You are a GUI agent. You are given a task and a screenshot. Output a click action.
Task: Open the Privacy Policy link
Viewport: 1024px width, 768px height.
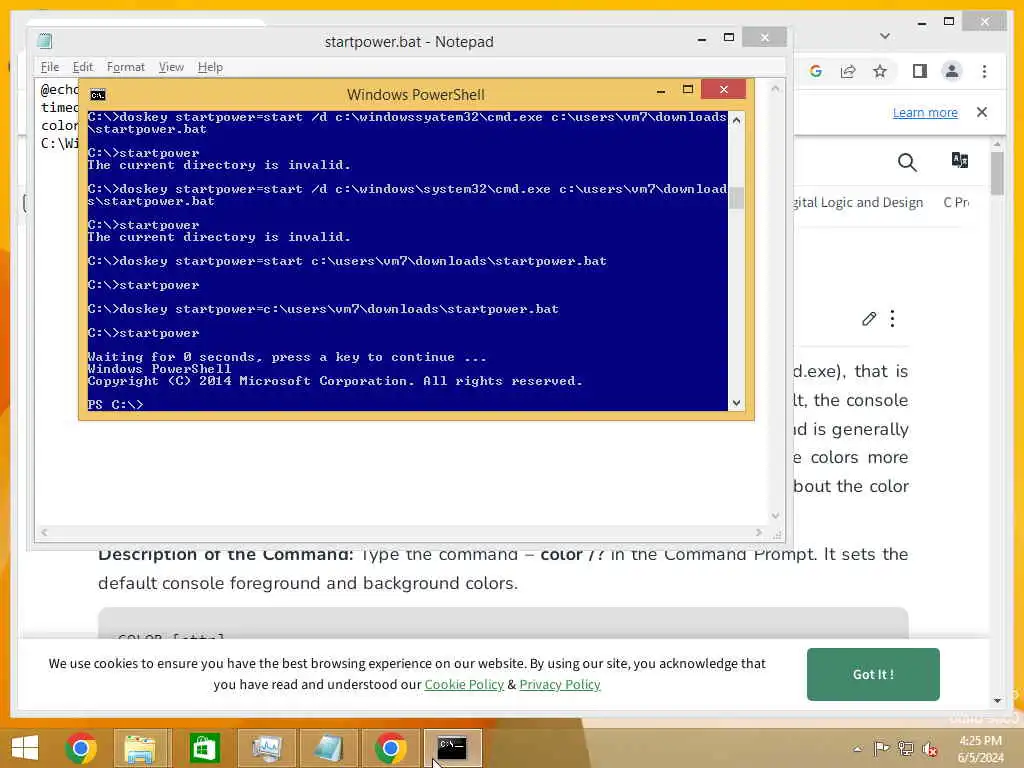[x=560, y=684]
